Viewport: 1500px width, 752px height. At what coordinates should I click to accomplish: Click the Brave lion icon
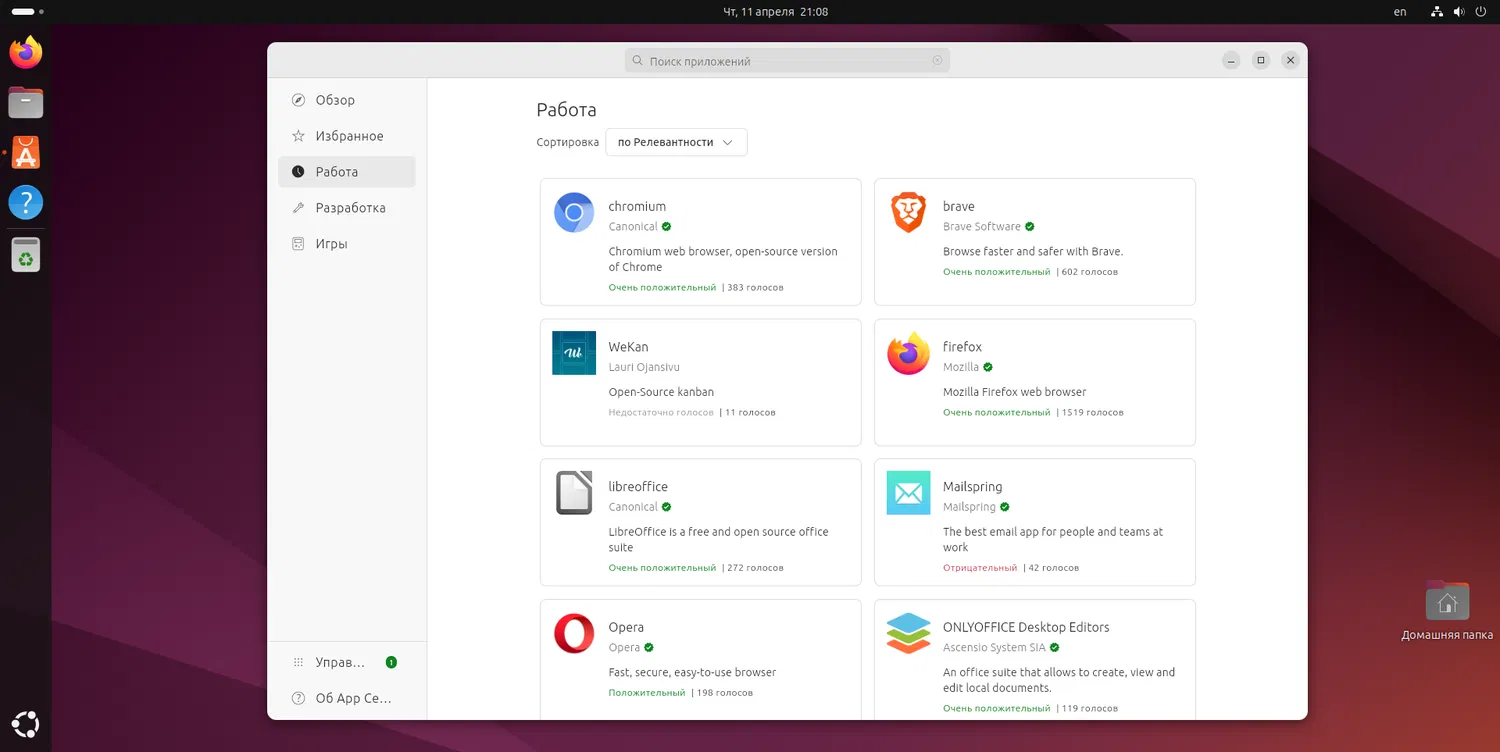pyautogui.click(x=908, y=212)
